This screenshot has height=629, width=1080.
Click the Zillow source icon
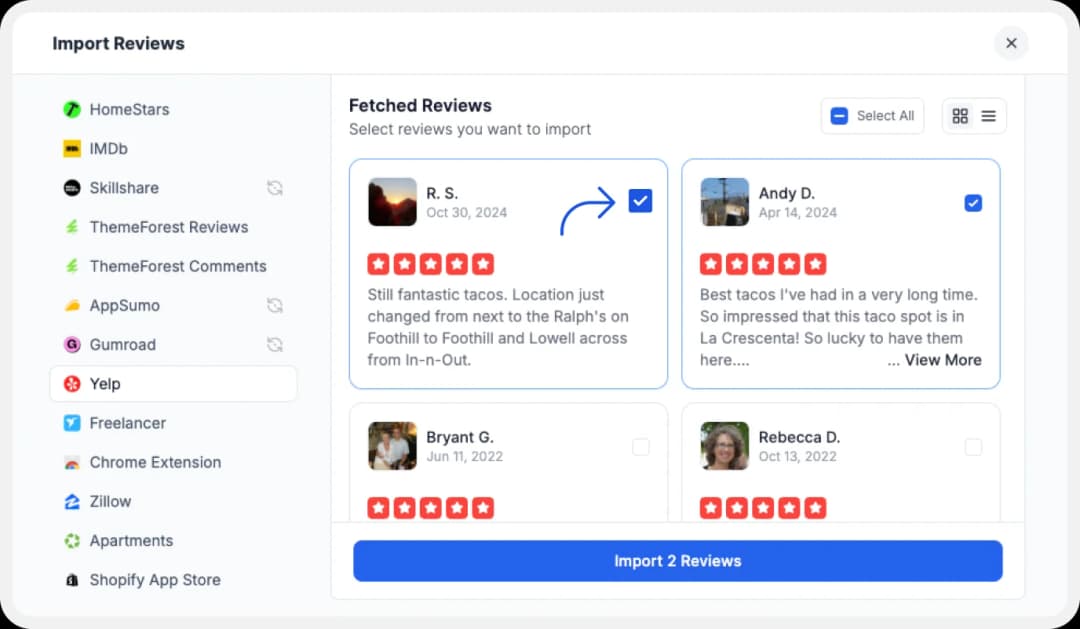[x=71, y=501]
